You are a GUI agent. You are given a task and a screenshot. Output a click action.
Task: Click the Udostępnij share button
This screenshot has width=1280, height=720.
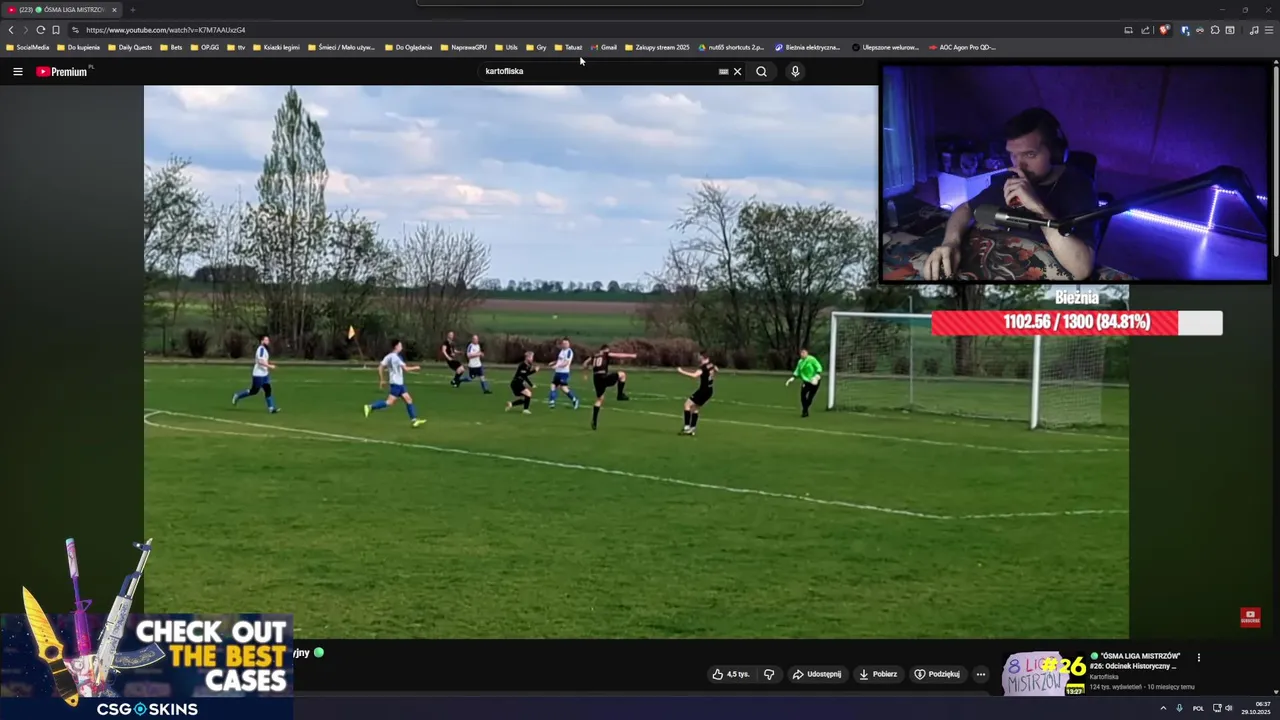pyautogui.click(x=817, y=674)
